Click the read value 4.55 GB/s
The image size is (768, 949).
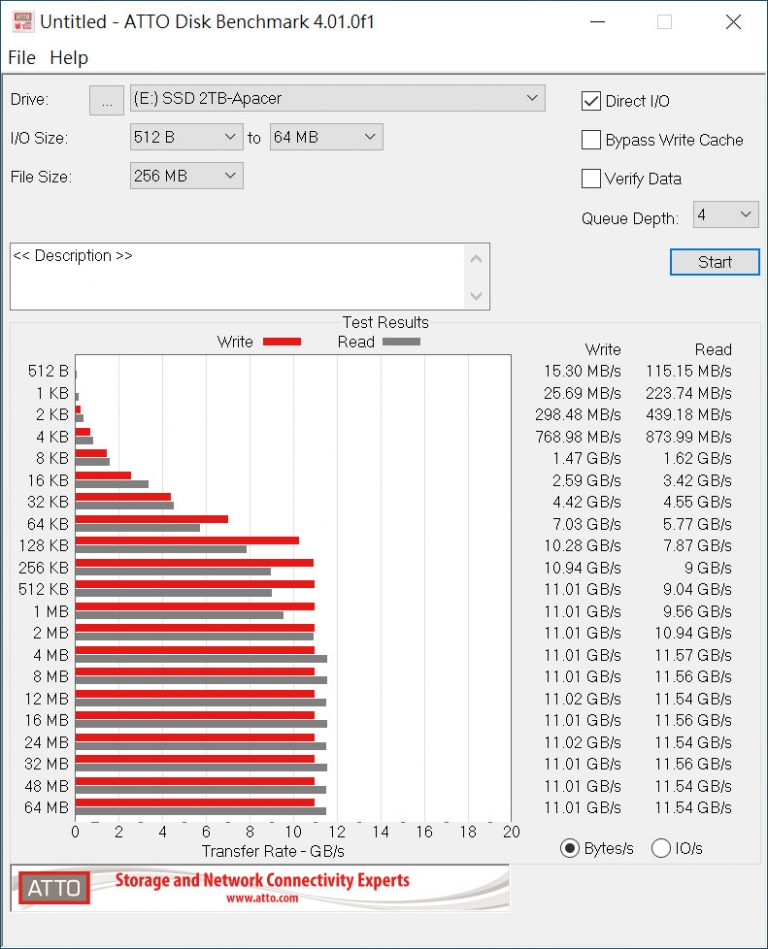pyautogui.click(x=697, y=502)
